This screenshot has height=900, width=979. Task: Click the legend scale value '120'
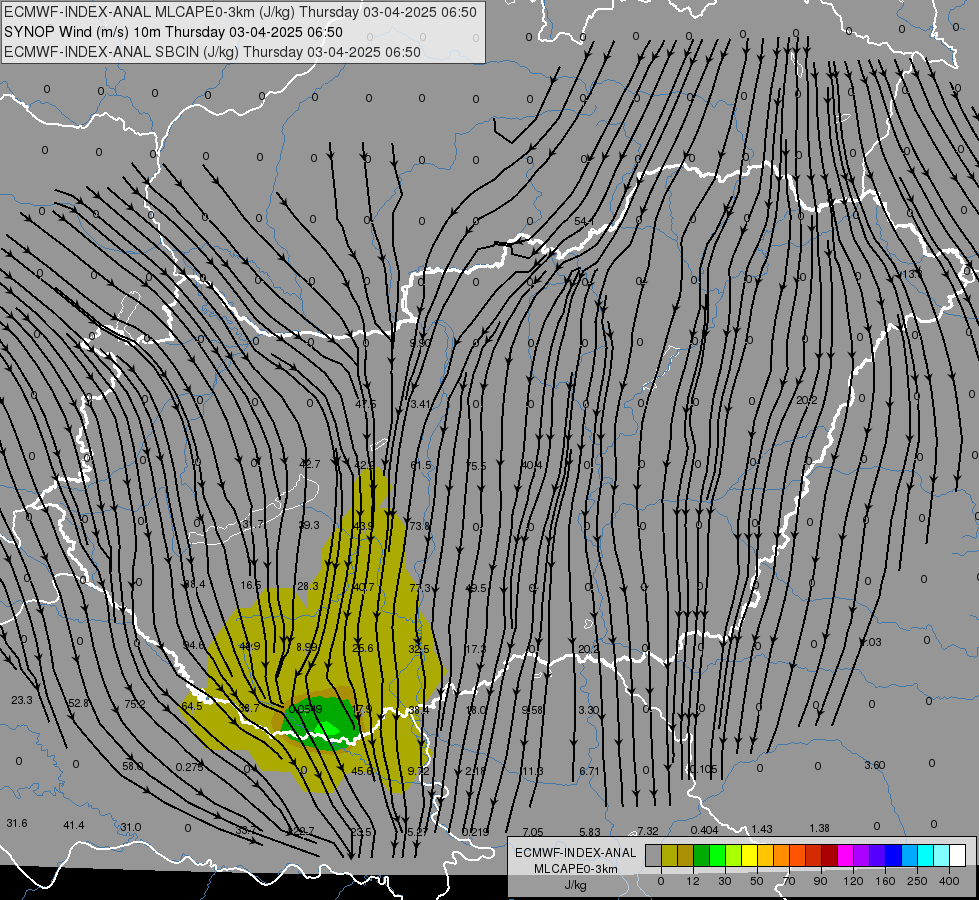tap(853, 881)
